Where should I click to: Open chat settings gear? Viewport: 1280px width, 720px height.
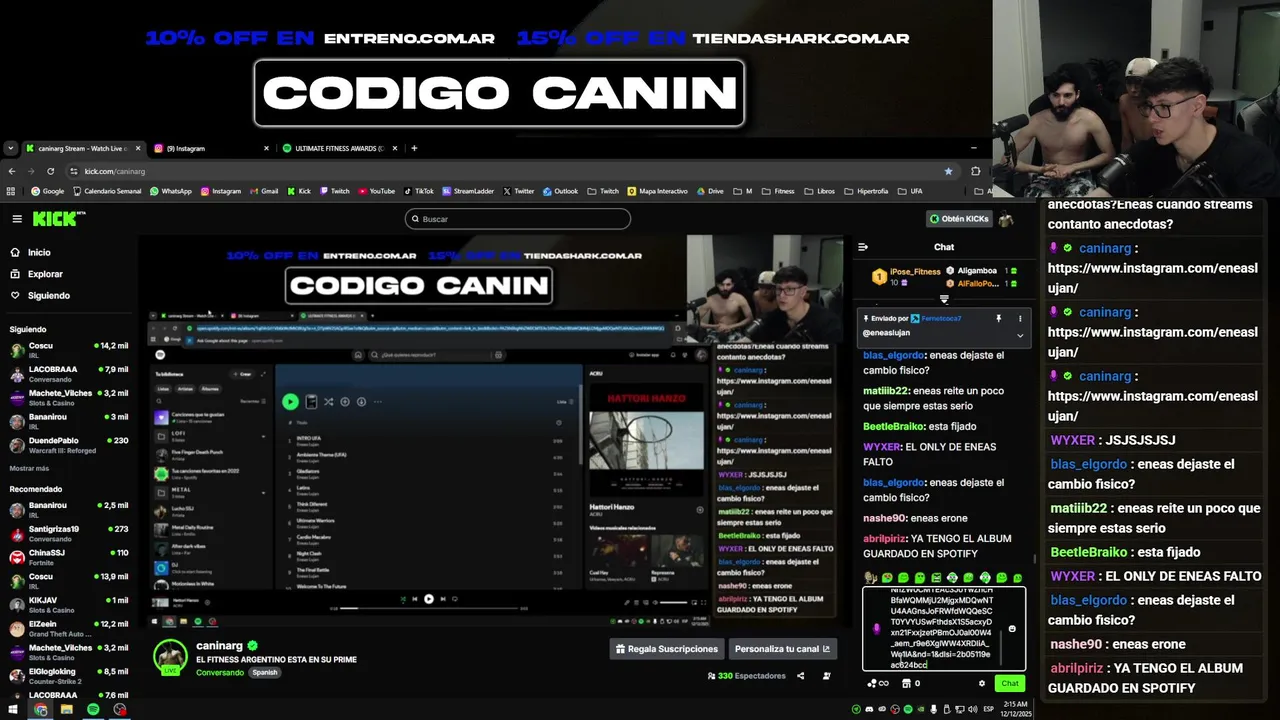coord(981,683)
